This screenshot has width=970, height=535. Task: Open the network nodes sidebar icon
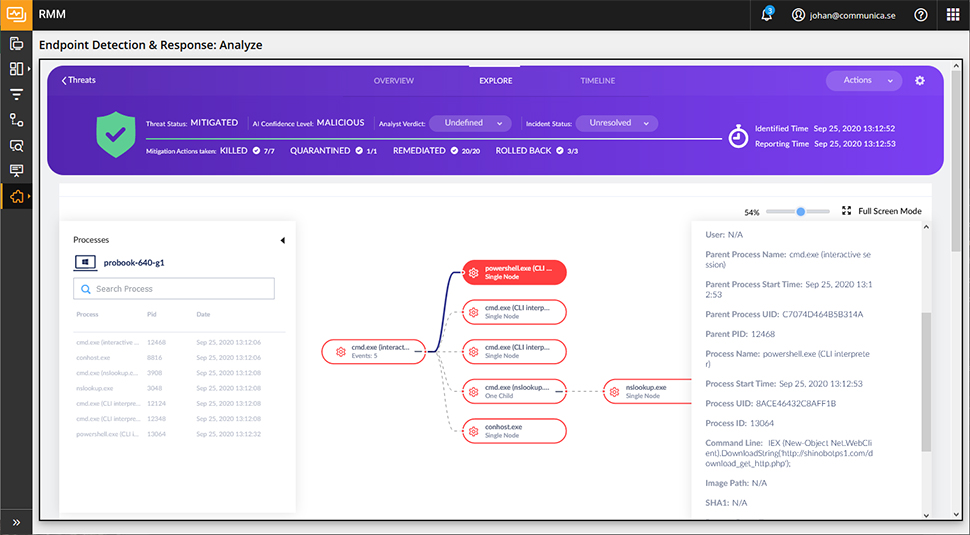(16, 120)
